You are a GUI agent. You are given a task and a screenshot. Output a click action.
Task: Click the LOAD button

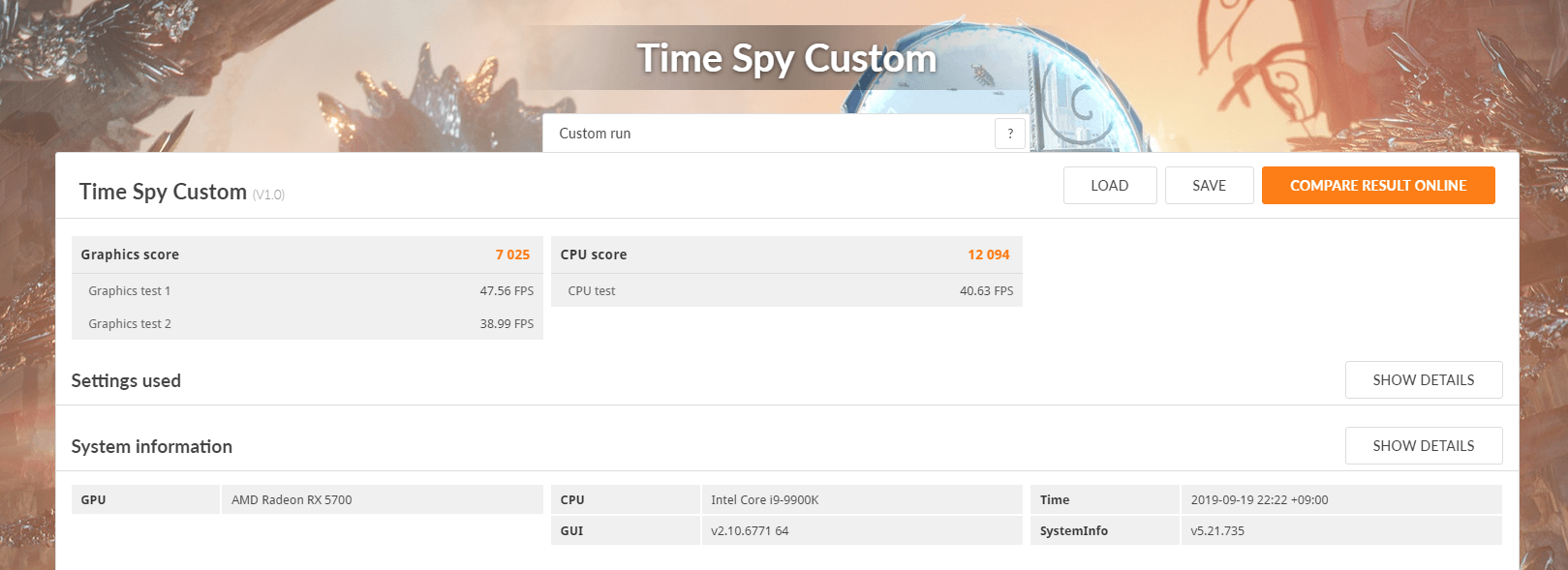(x=1109, y=186)
